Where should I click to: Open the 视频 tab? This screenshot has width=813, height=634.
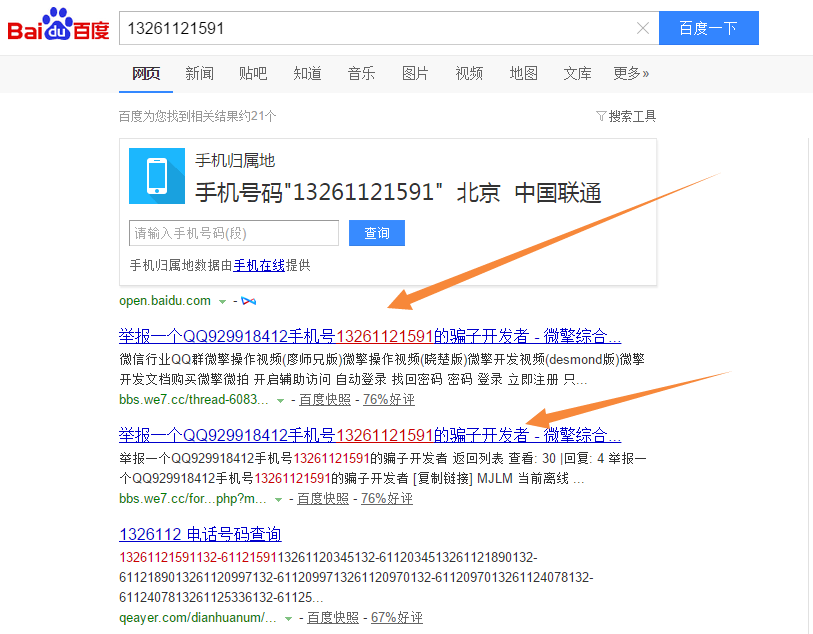[469, 73]
